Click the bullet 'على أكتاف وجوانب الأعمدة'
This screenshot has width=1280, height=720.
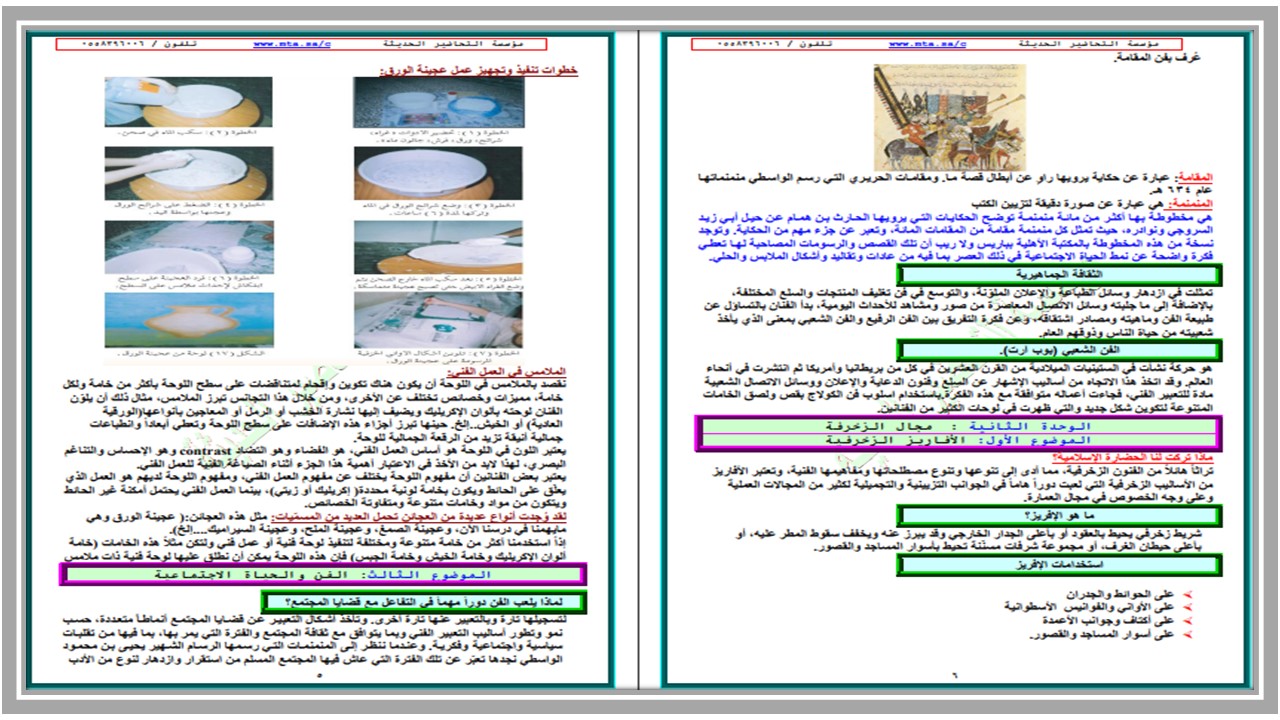tap(1120, 620)
